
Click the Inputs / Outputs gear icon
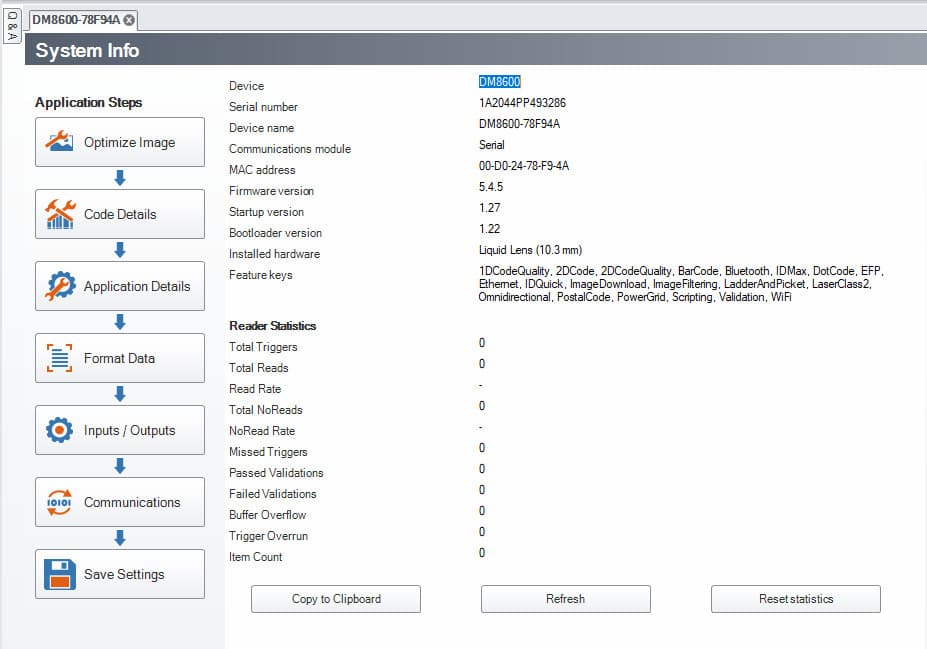pos(60,430)
